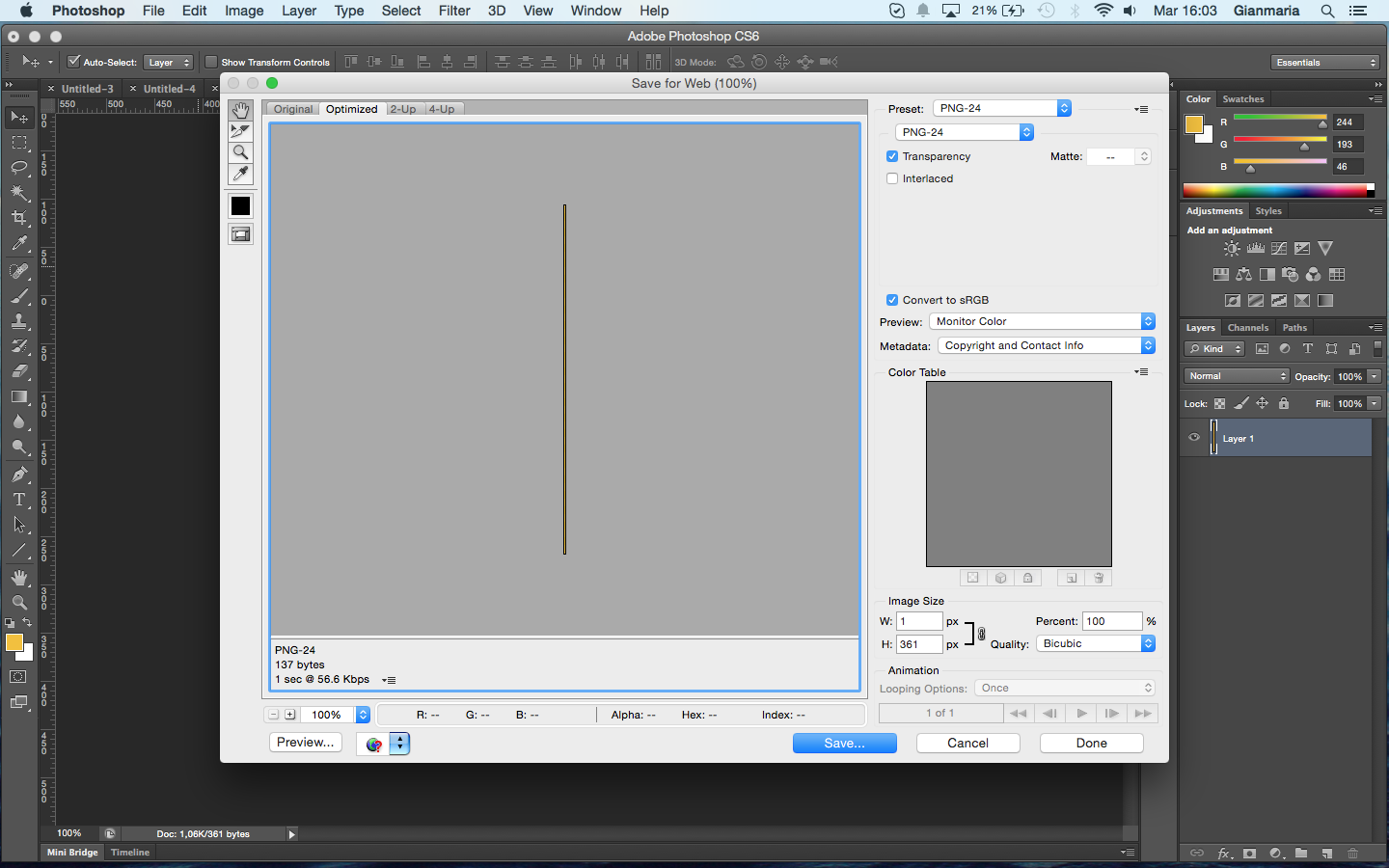Choose the Zoom tool in the dialog

click(240, 152)
